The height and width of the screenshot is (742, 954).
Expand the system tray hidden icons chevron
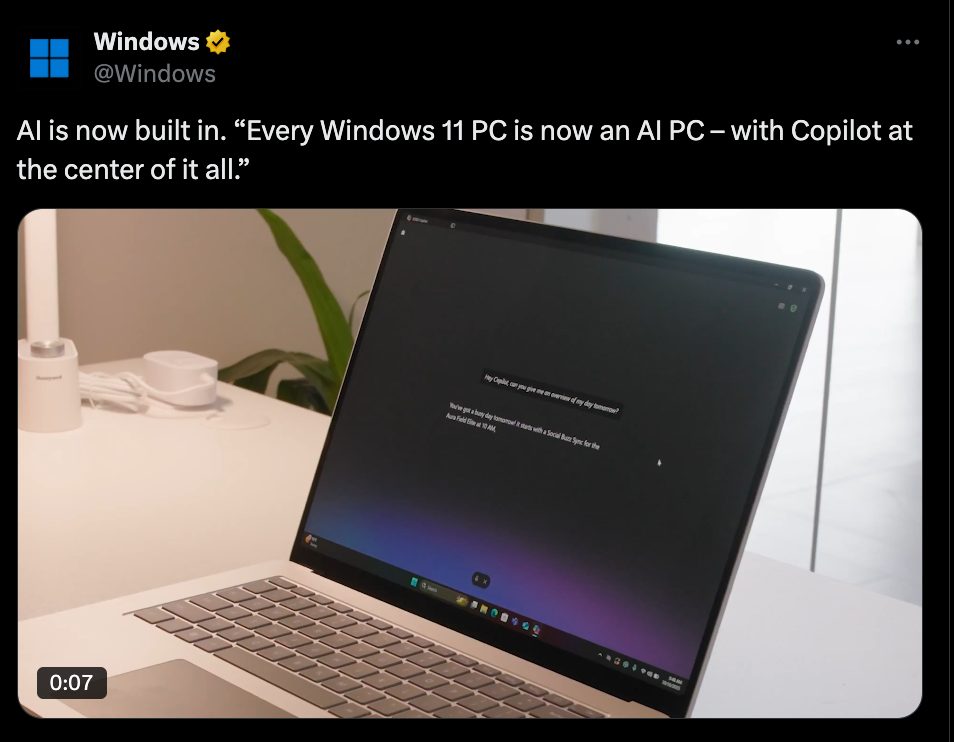point(600,655)
